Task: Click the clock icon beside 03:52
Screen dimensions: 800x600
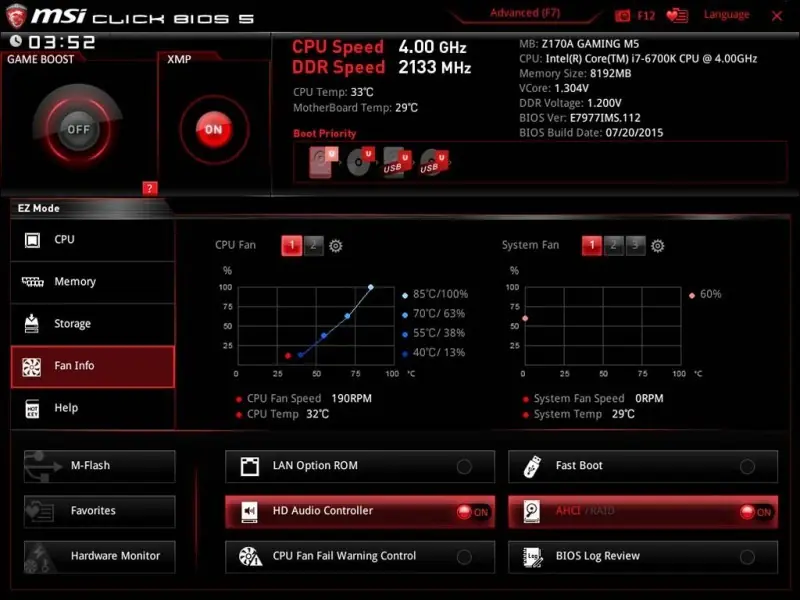Action: click(x=16, y=41)
